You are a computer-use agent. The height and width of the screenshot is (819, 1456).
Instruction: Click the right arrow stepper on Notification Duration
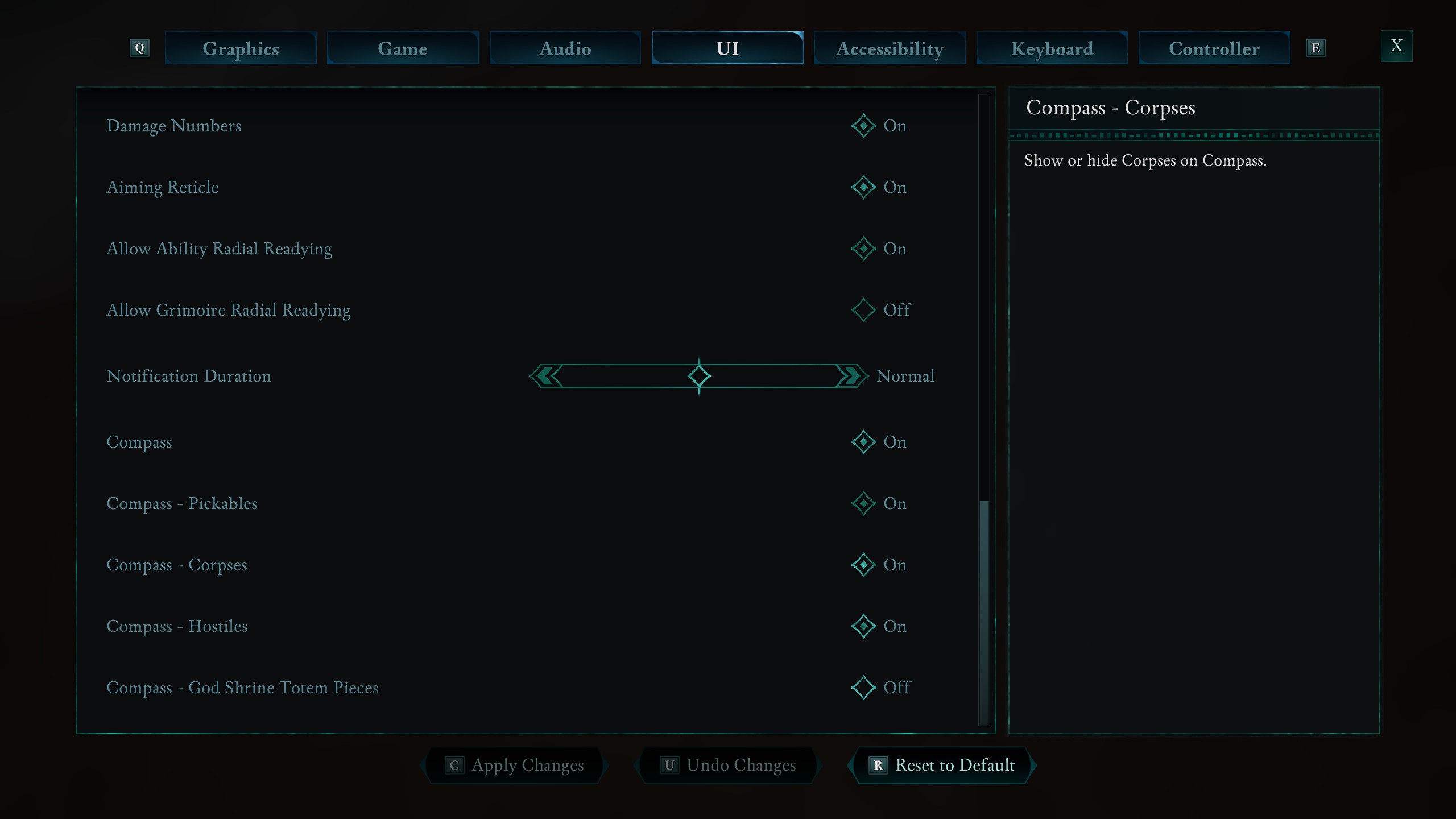[848, 376]
